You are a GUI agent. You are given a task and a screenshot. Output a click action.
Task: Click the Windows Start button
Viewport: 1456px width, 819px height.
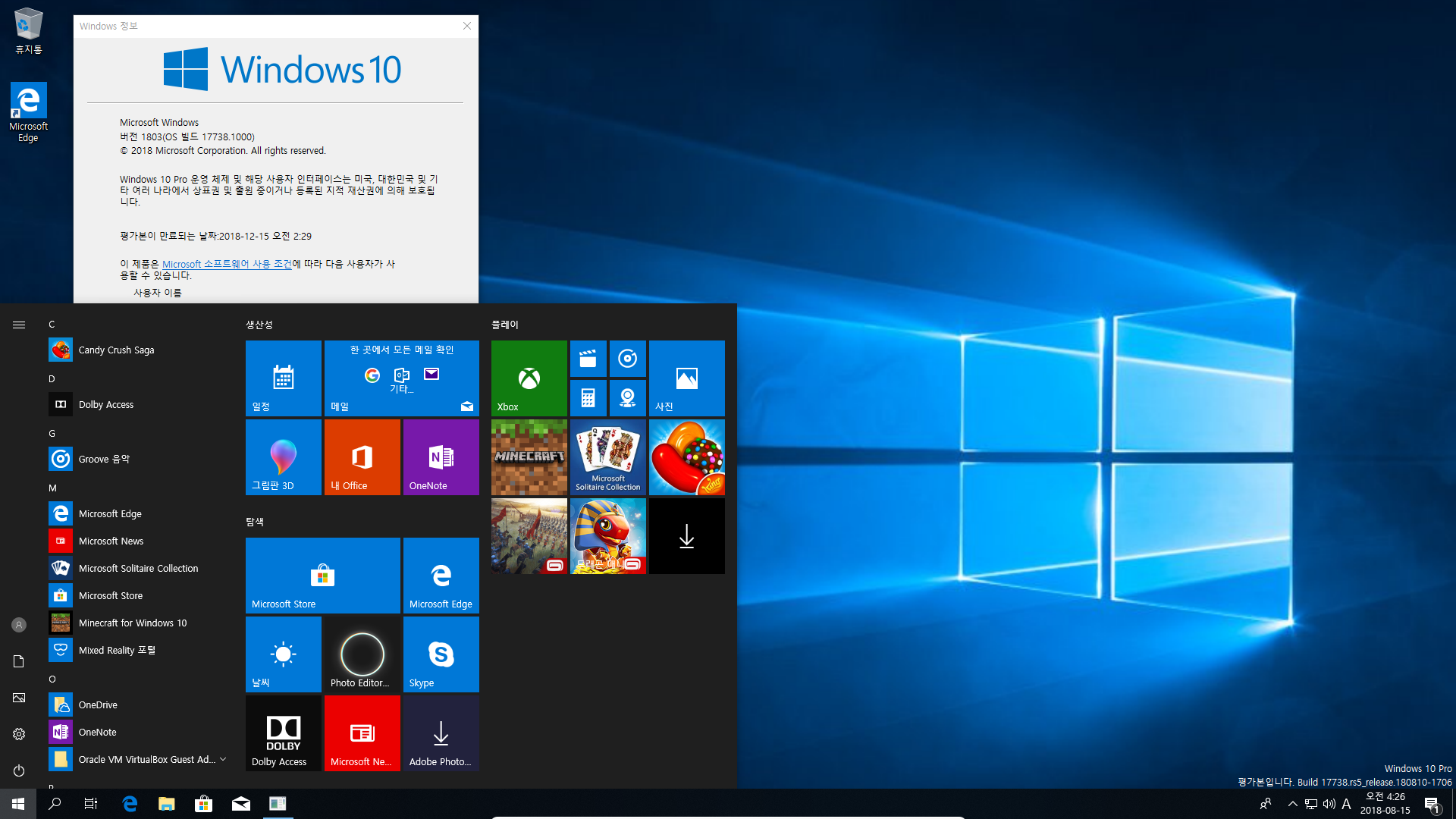pyautogui.click(x=18, y=804)
